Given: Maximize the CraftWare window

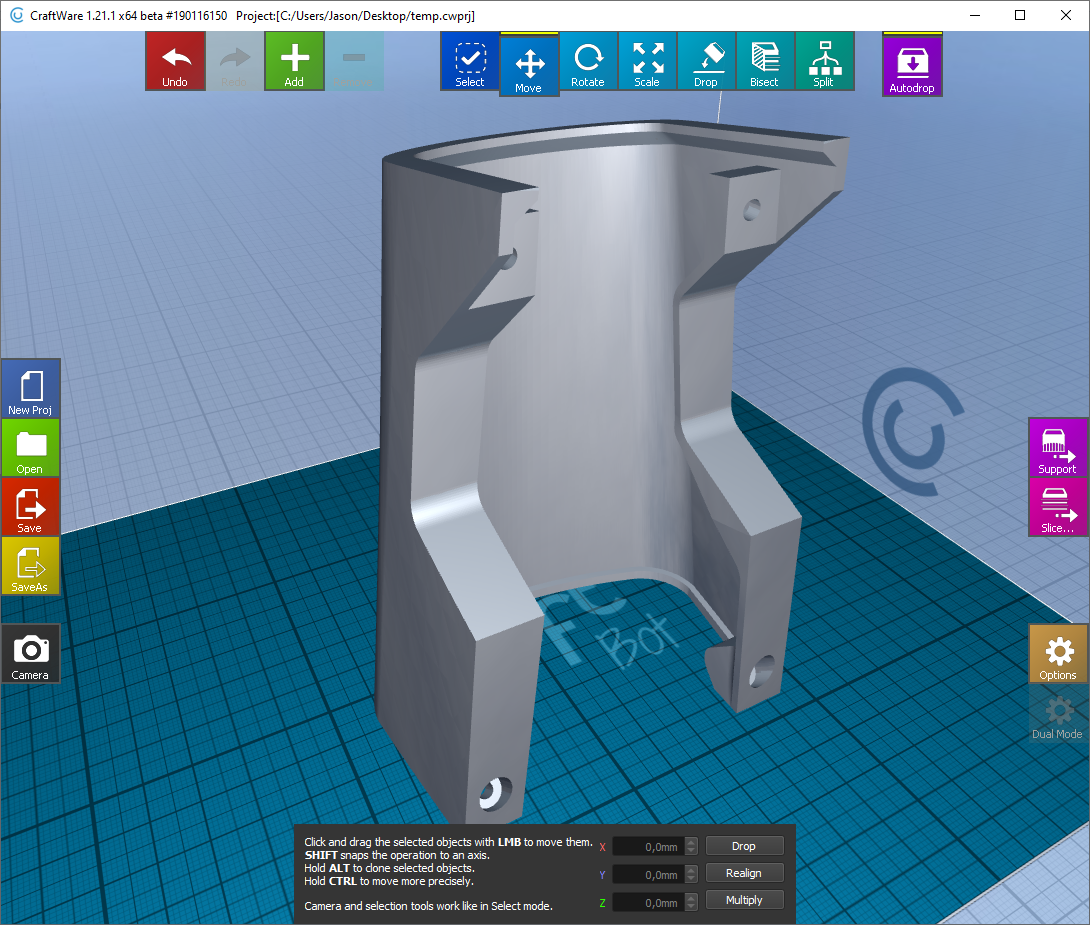Looking at the screenshot, I should click(1020, 15).
